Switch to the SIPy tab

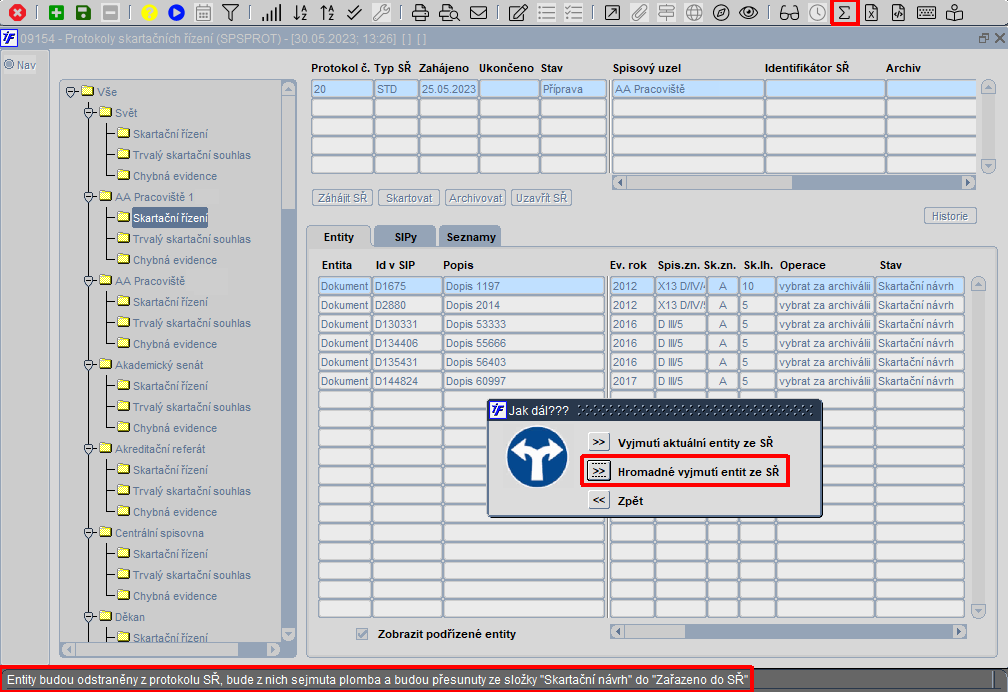(x=405, y=237)
